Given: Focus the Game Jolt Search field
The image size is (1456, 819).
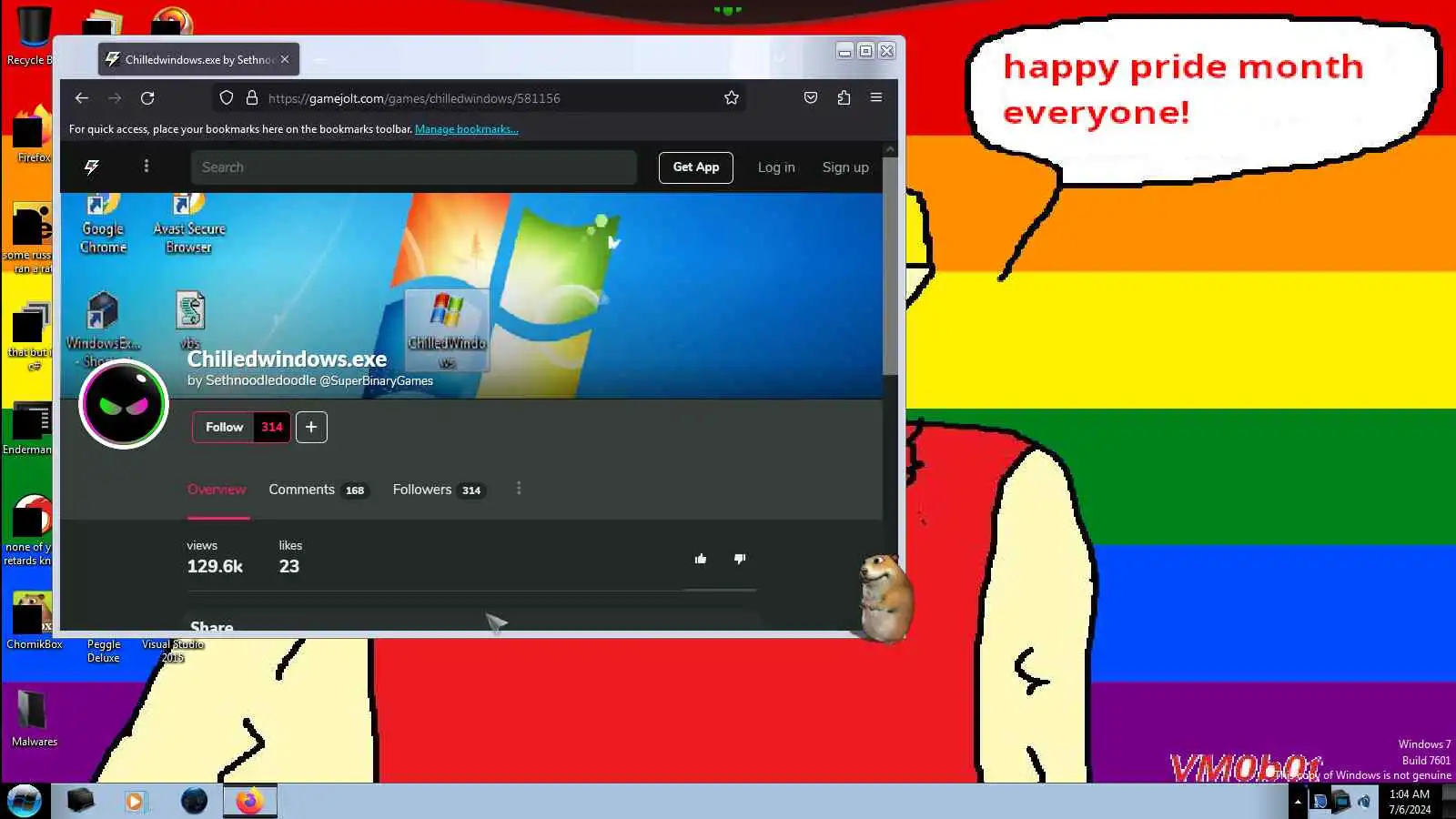Looking at the screenshot, I should 413,167.
